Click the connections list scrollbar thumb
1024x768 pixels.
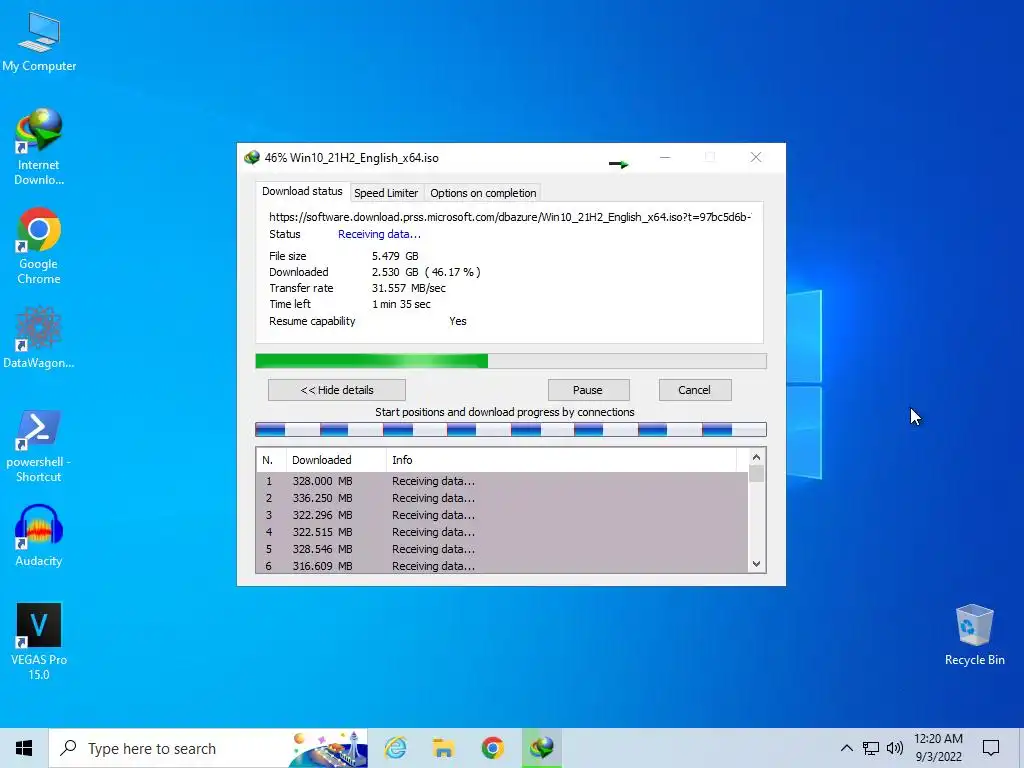point(756,473)
